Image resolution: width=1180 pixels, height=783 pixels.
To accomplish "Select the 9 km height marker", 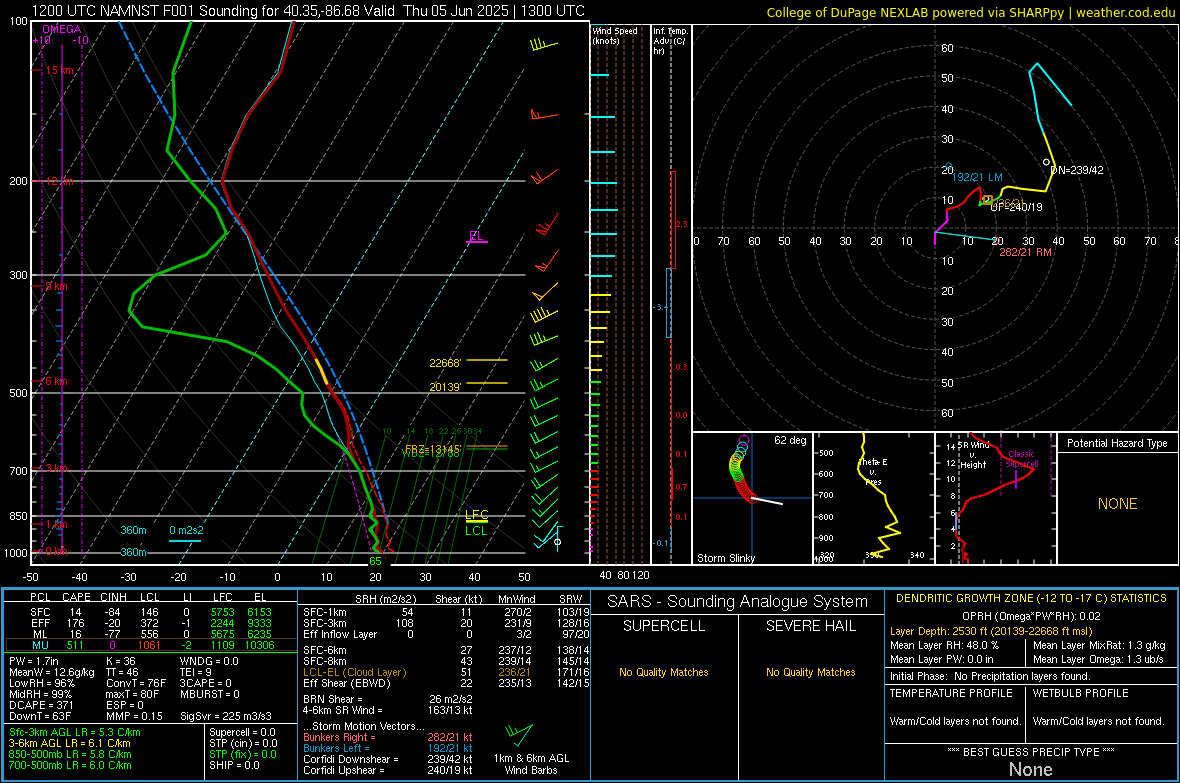I will pos(56,286).
